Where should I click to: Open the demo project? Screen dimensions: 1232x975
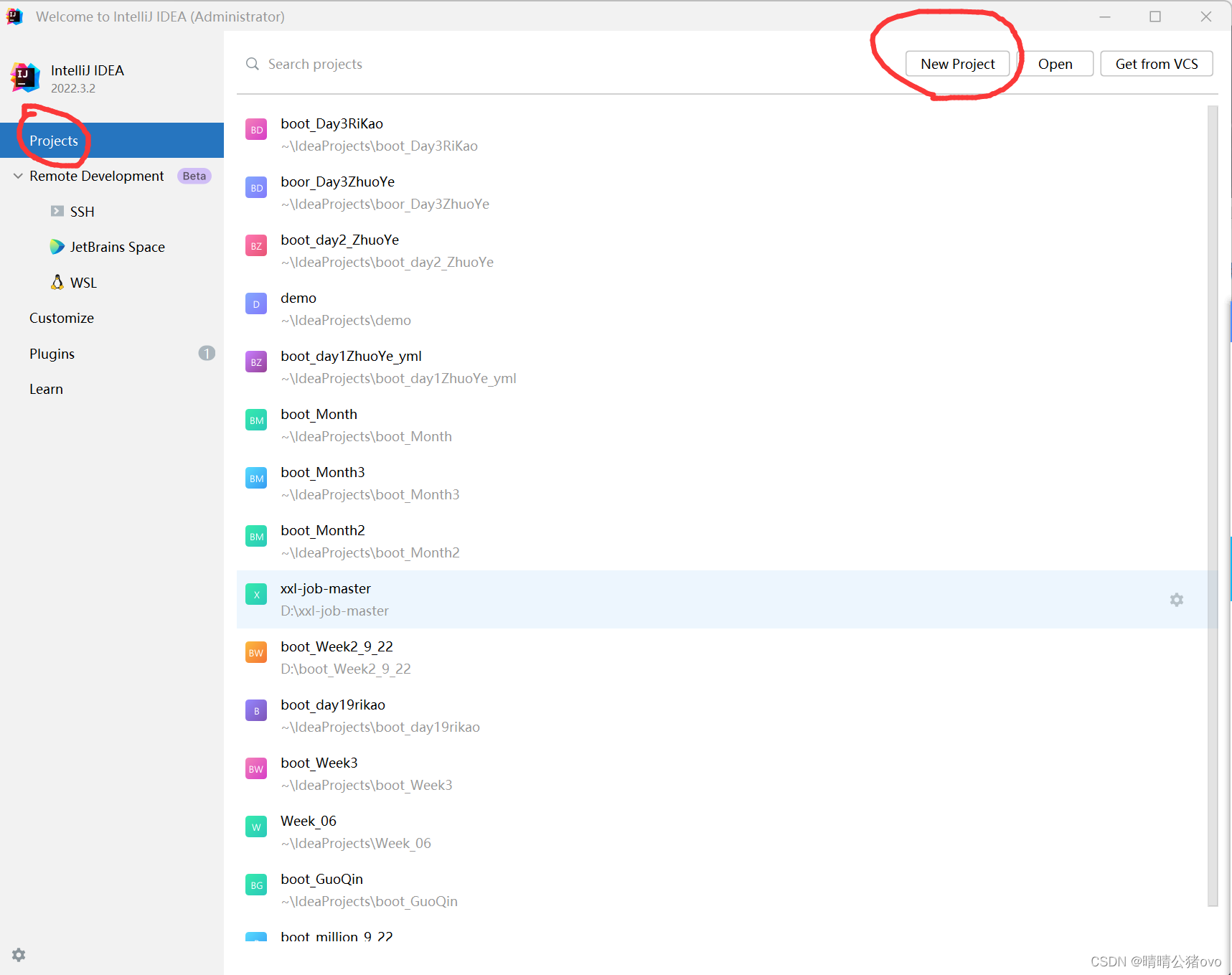coord(721,308)
